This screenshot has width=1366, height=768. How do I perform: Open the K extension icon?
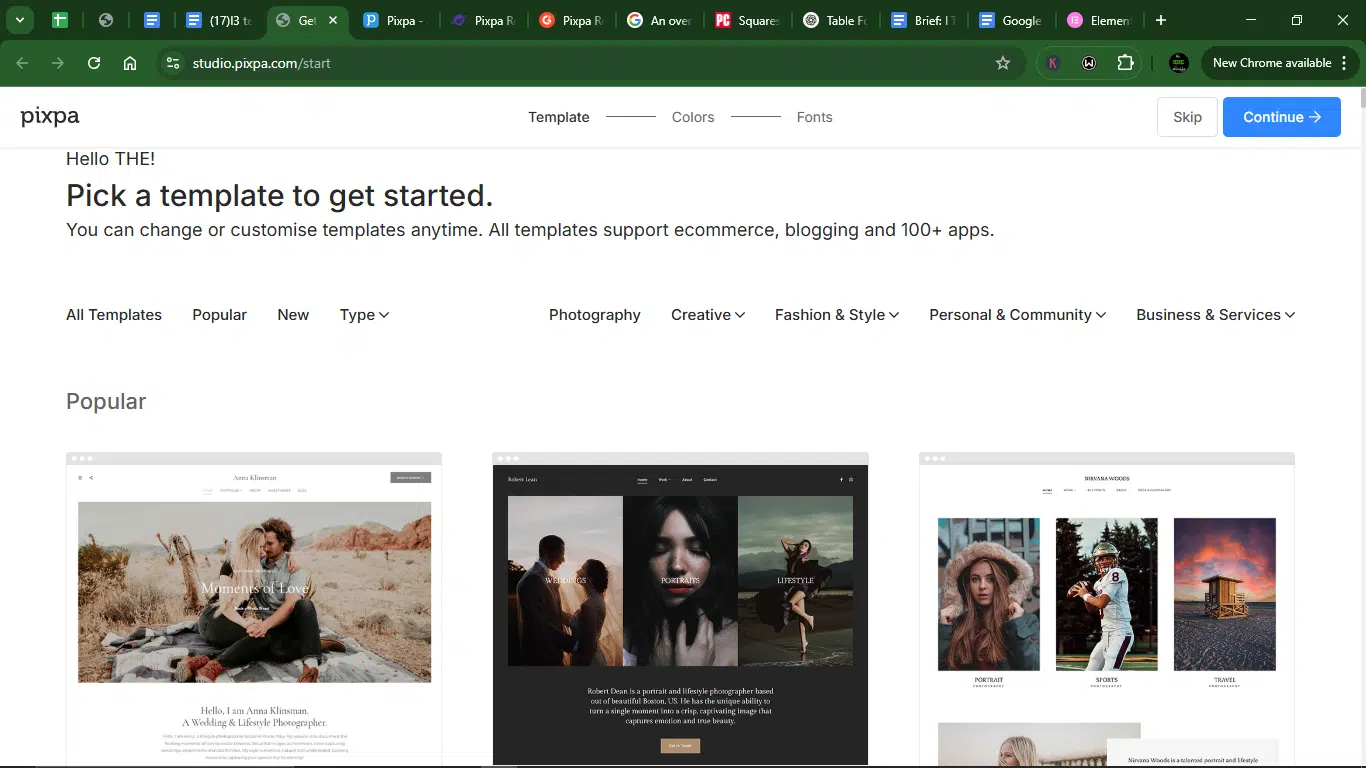point(1053,63)
